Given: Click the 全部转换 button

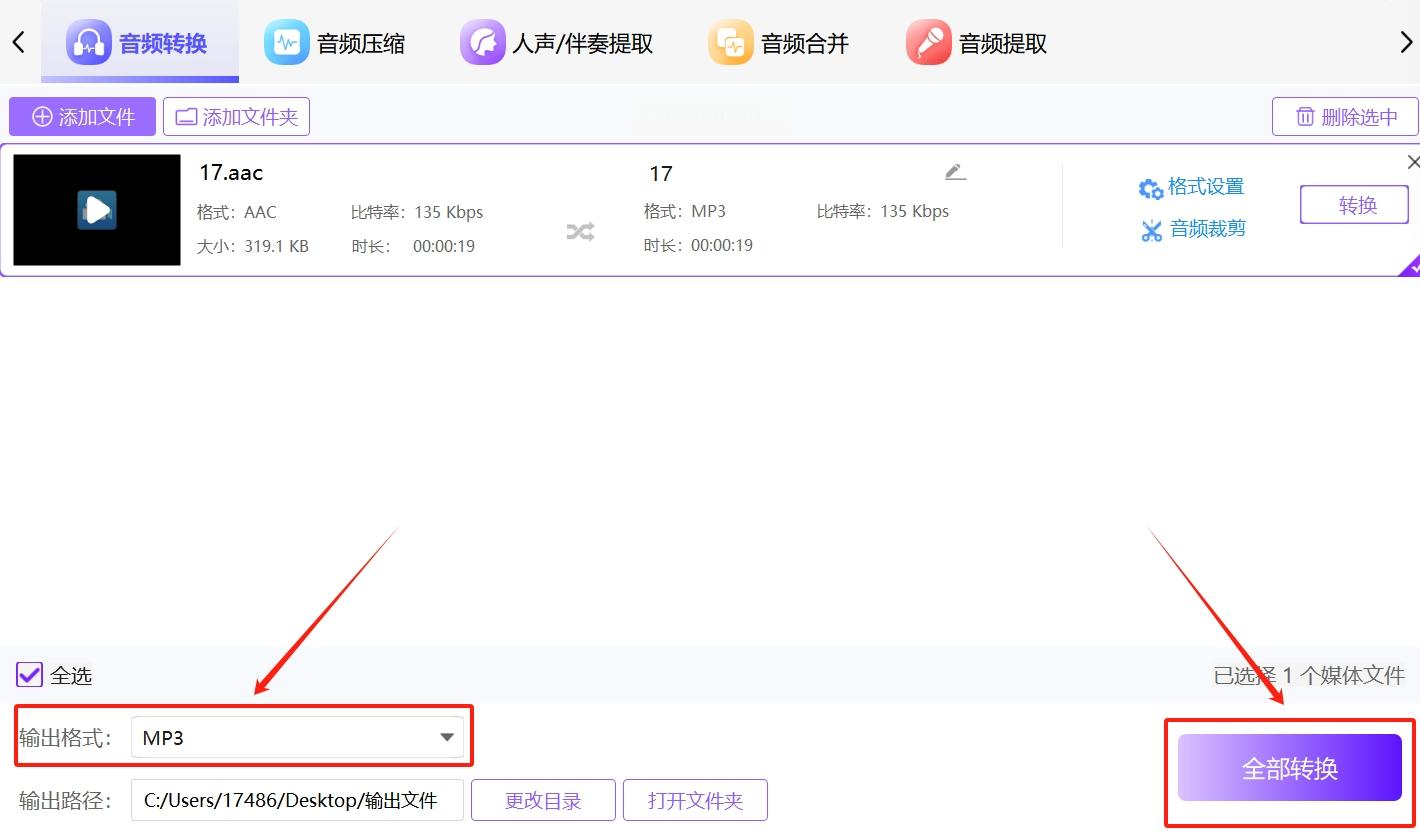Looking at the screenshot, I should click(x=1290, y=768).
